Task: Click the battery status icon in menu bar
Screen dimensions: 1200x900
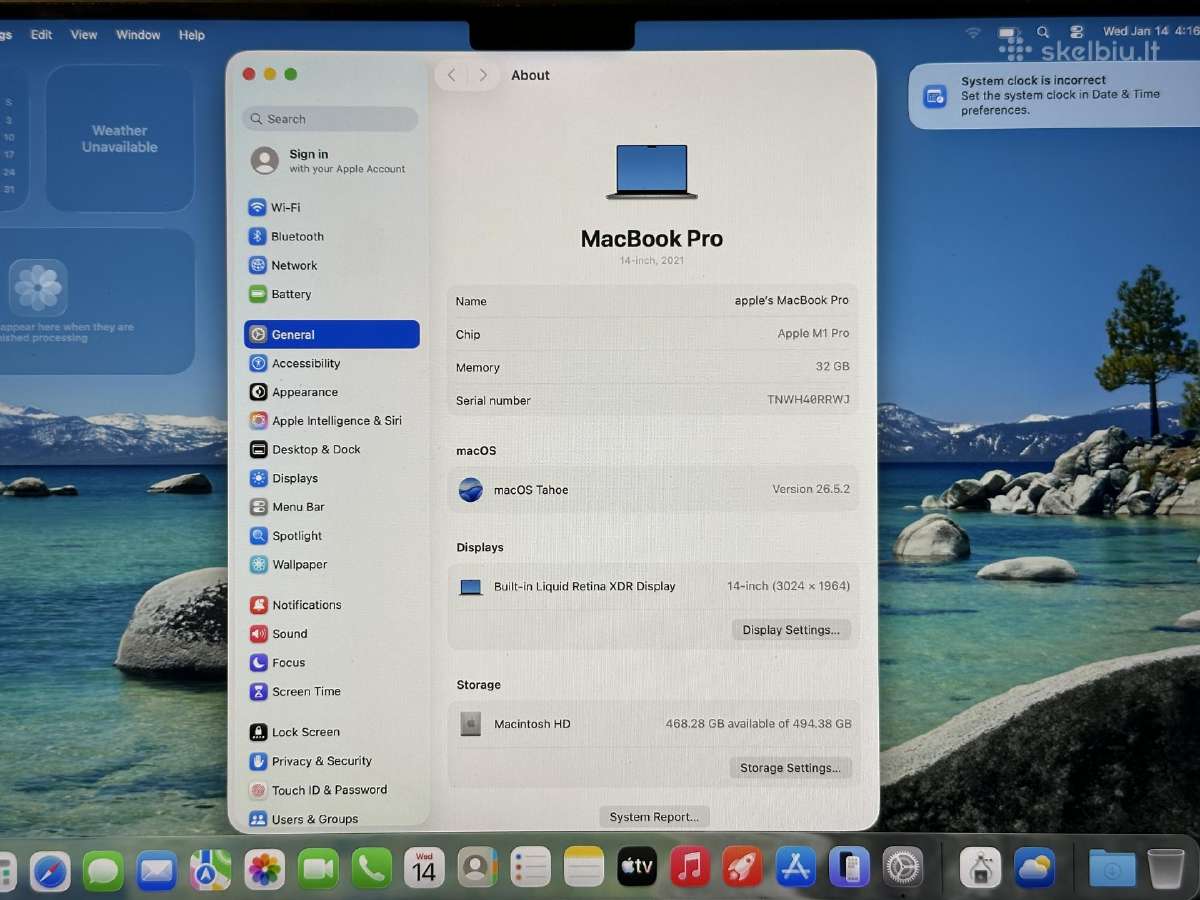Action: coord(1008,33)
